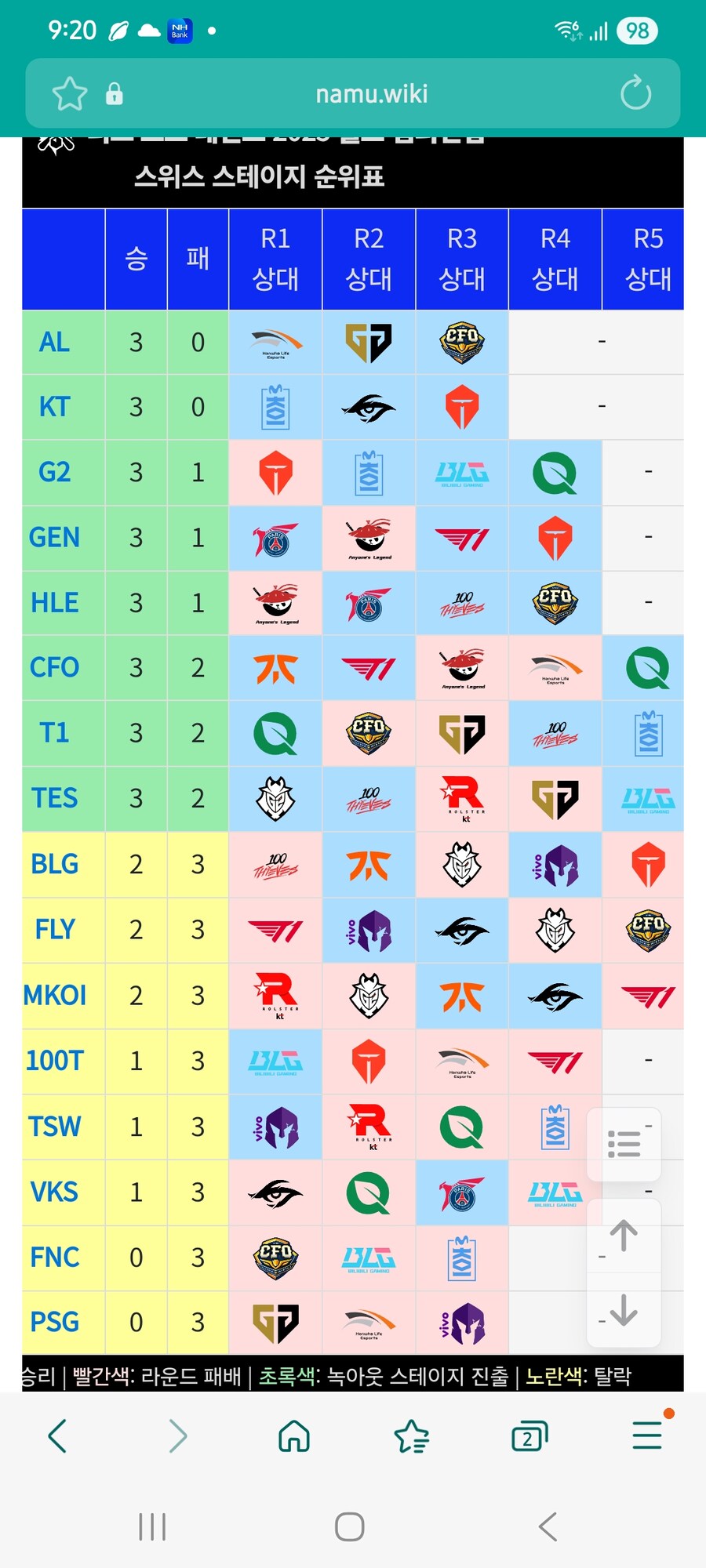
Task: Open the AL team link
Action: click(x=54, y=343)
